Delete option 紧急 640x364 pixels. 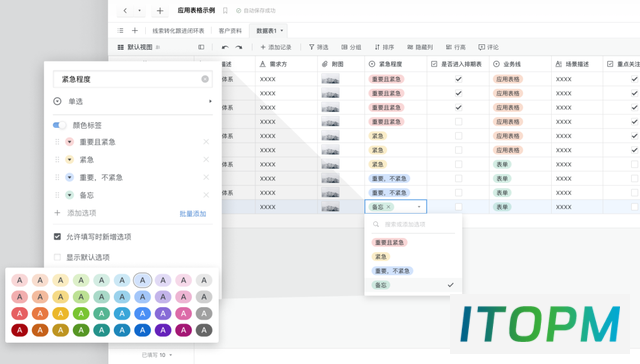[x=206, y=160]
